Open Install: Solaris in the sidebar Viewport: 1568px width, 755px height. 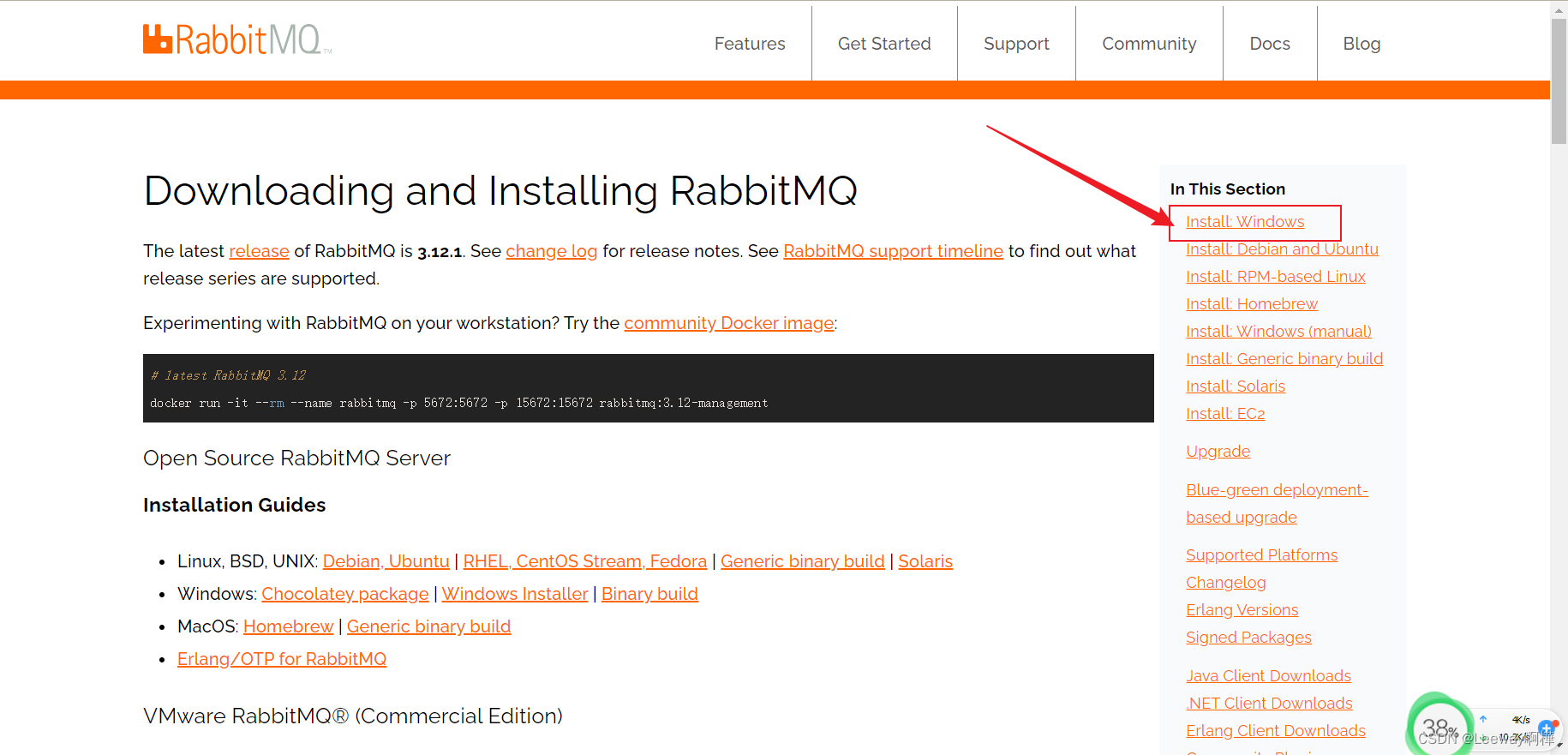[1236, 386]
